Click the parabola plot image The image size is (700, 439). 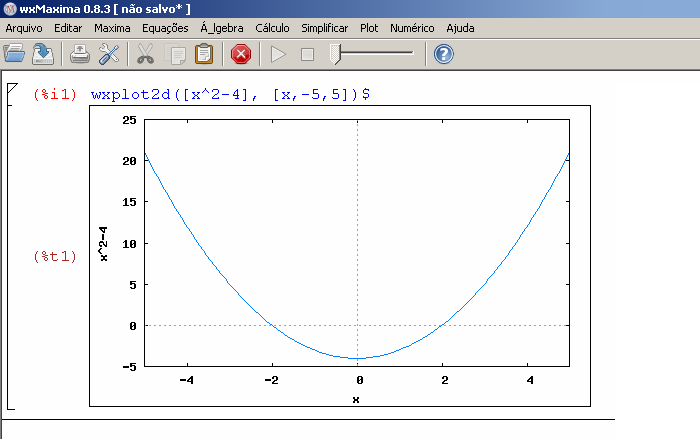[x=340, y=256]
